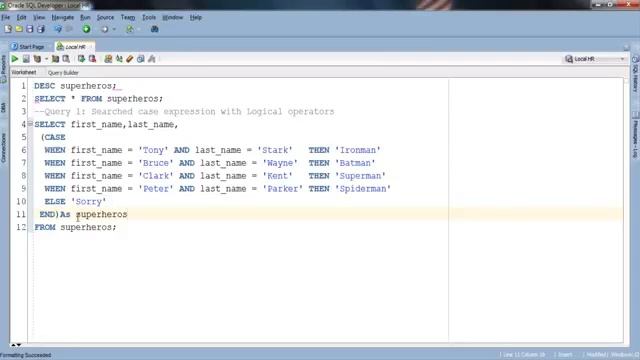Open the Source menu
This screenshot has width=640, height=360.
pyautogui.click(x=105, y=18)
